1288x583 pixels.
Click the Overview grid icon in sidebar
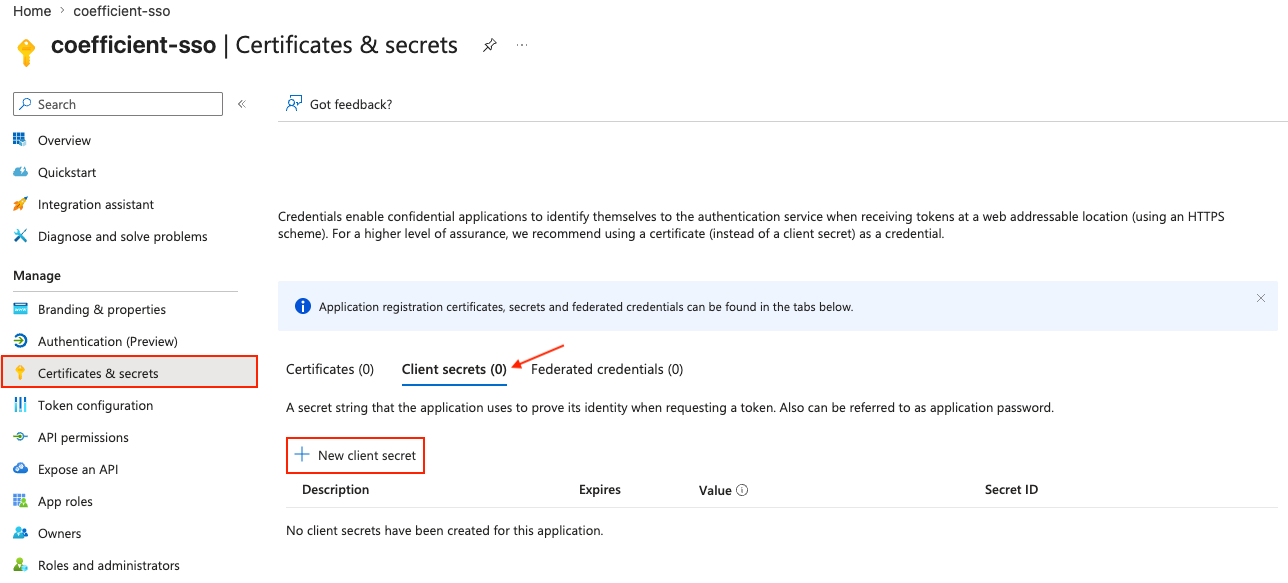pos(20,140)
